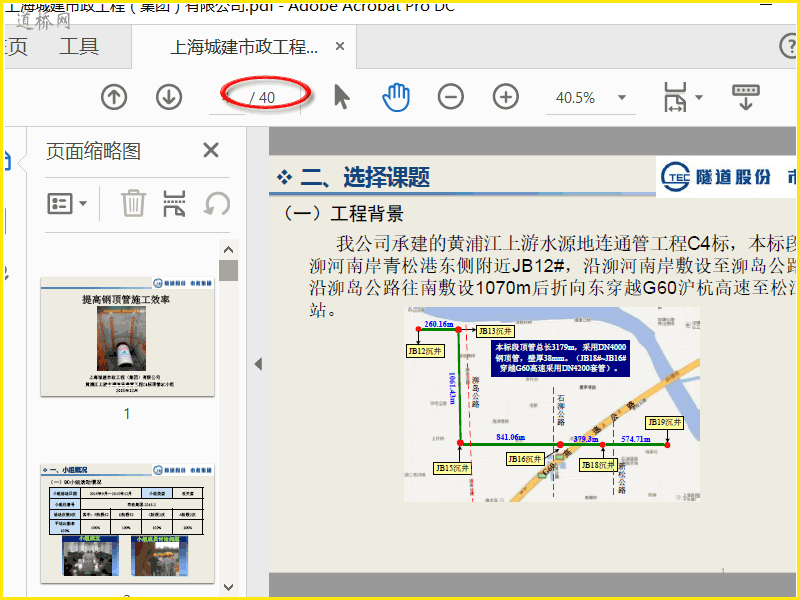Click the thumbnail panel scrollbar handle
800x600 pixels.
coord(229,270)
